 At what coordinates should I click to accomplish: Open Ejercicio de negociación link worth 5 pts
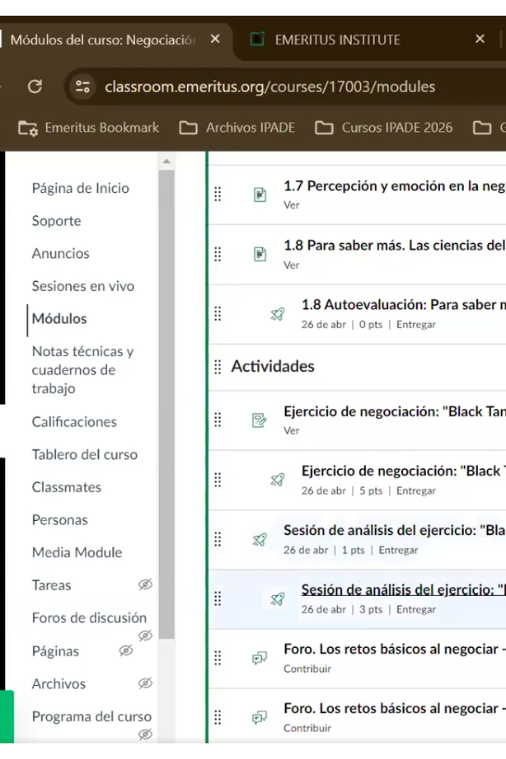click(403, 471)
